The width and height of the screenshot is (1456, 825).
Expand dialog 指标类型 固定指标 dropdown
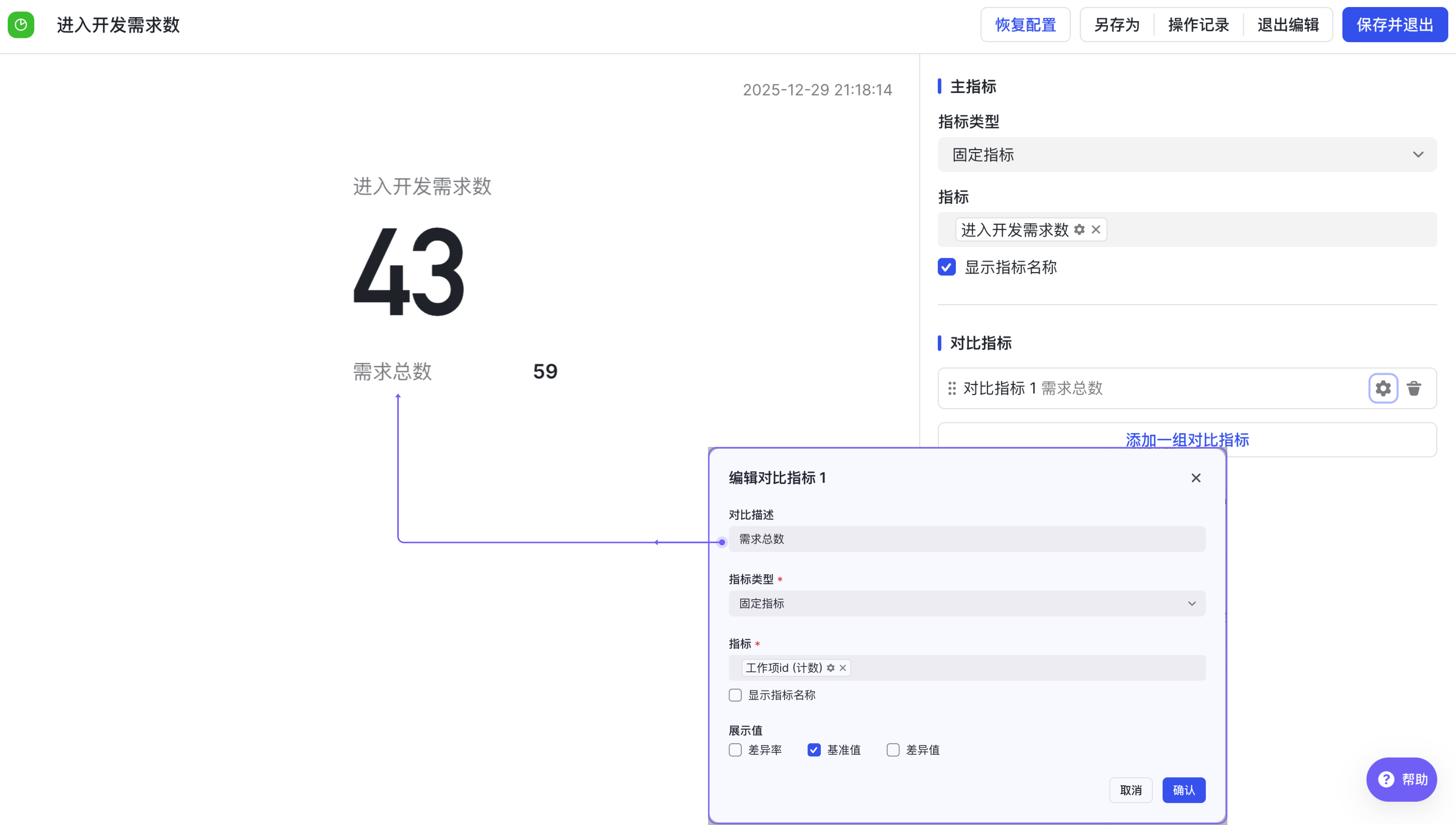967,603
